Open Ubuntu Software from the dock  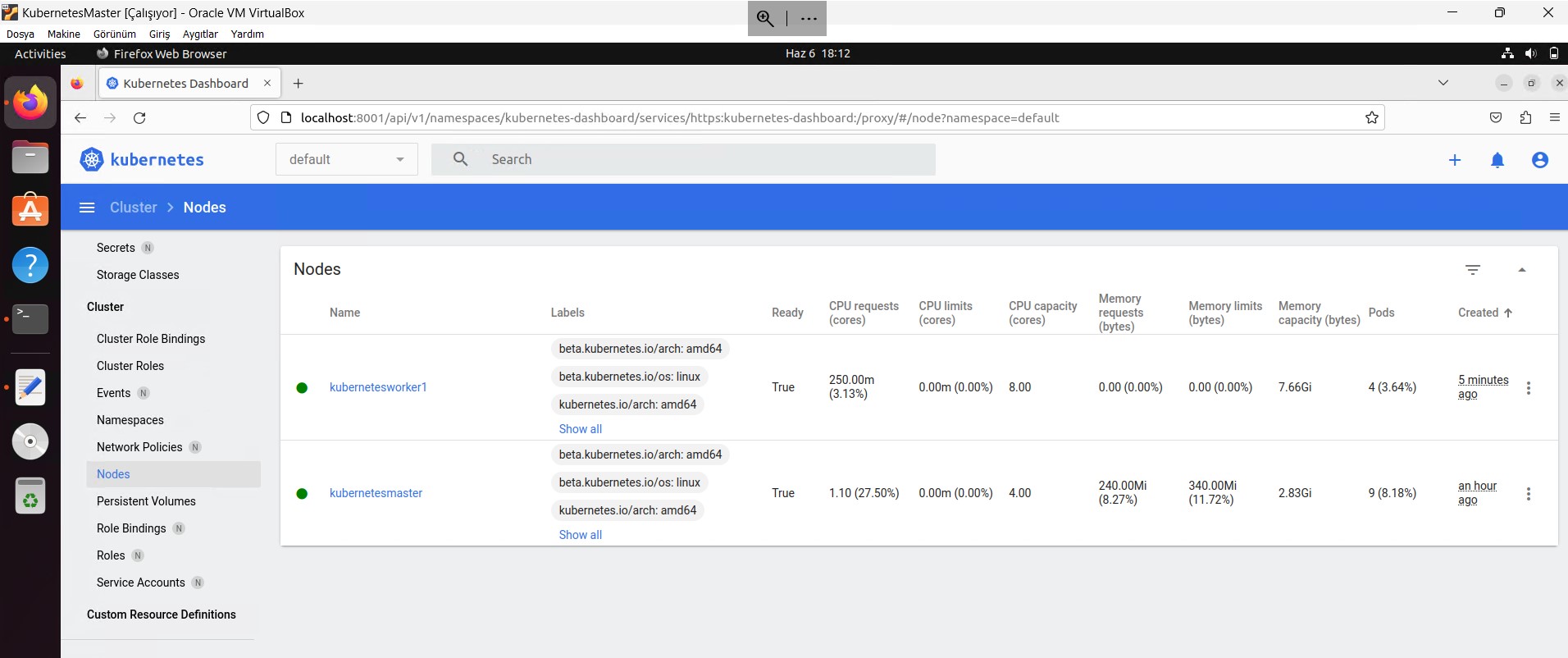pos(30,210)
